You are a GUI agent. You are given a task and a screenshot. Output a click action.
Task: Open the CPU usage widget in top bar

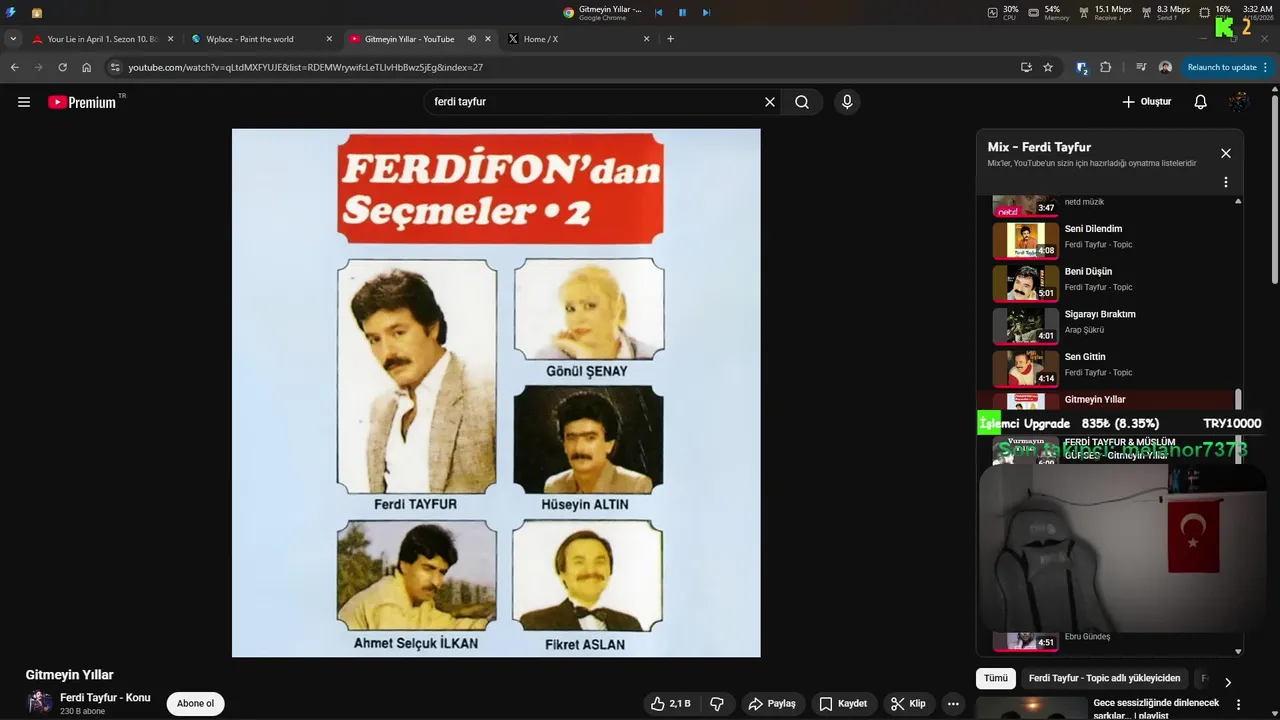pos(1003,13)
